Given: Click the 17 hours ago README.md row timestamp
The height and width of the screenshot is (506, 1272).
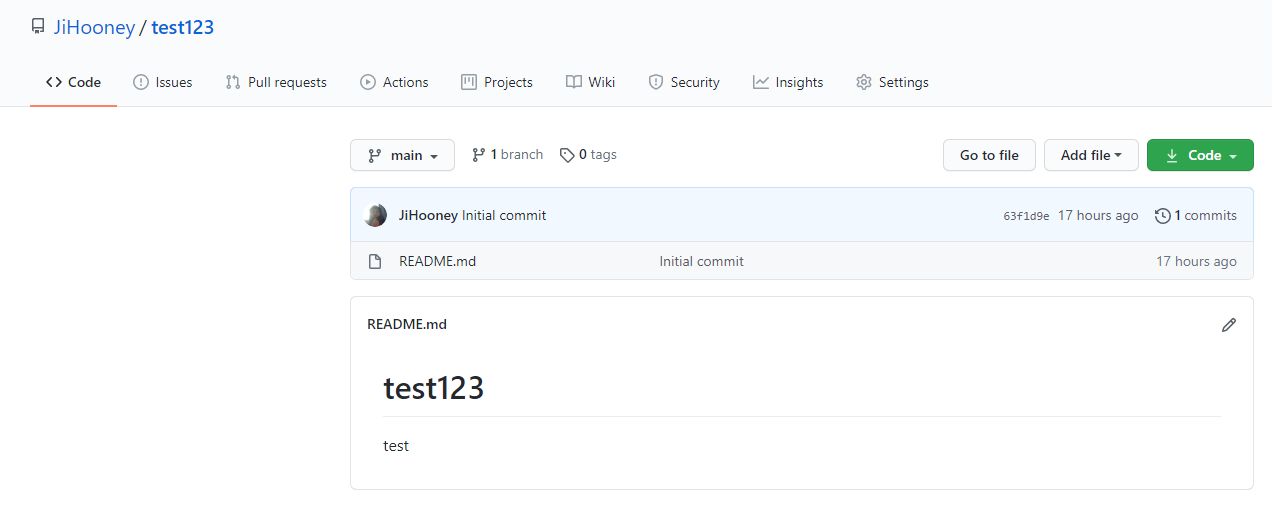Looking at the screenshot, I should (x=1197, y=261).
